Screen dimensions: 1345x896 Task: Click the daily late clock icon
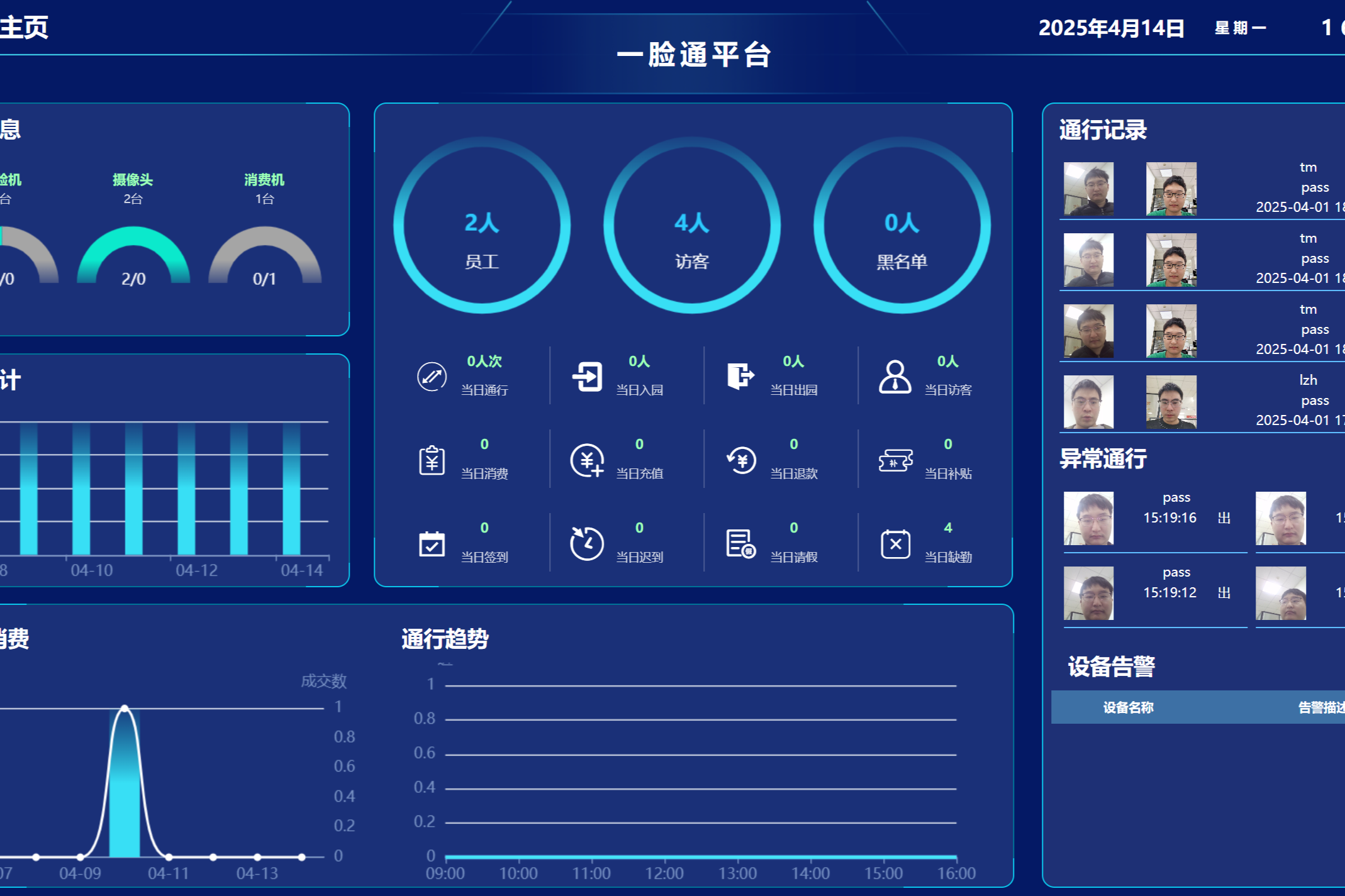pyautogui.click(x=587, y=543)
